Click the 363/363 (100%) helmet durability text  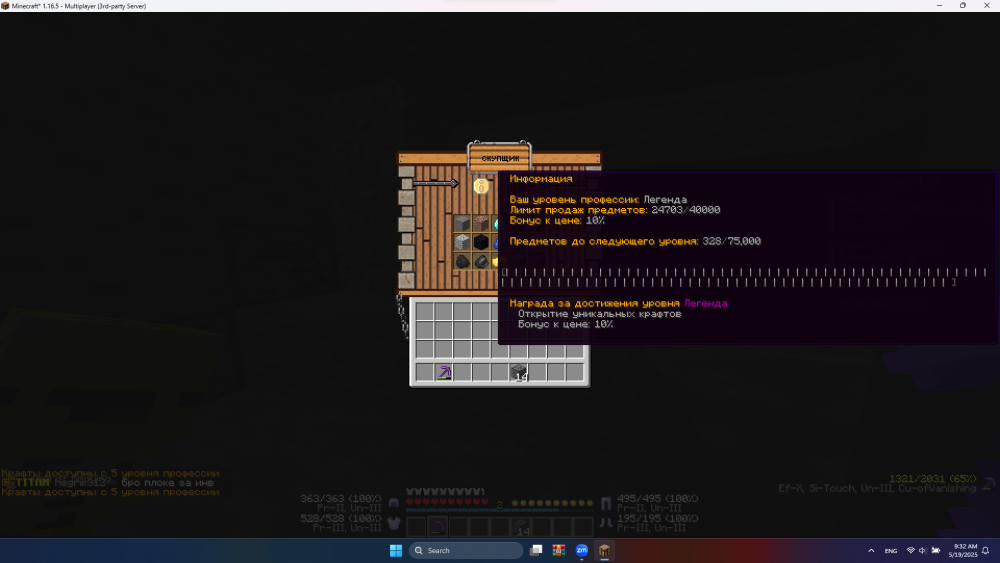[x=341, y=499]
